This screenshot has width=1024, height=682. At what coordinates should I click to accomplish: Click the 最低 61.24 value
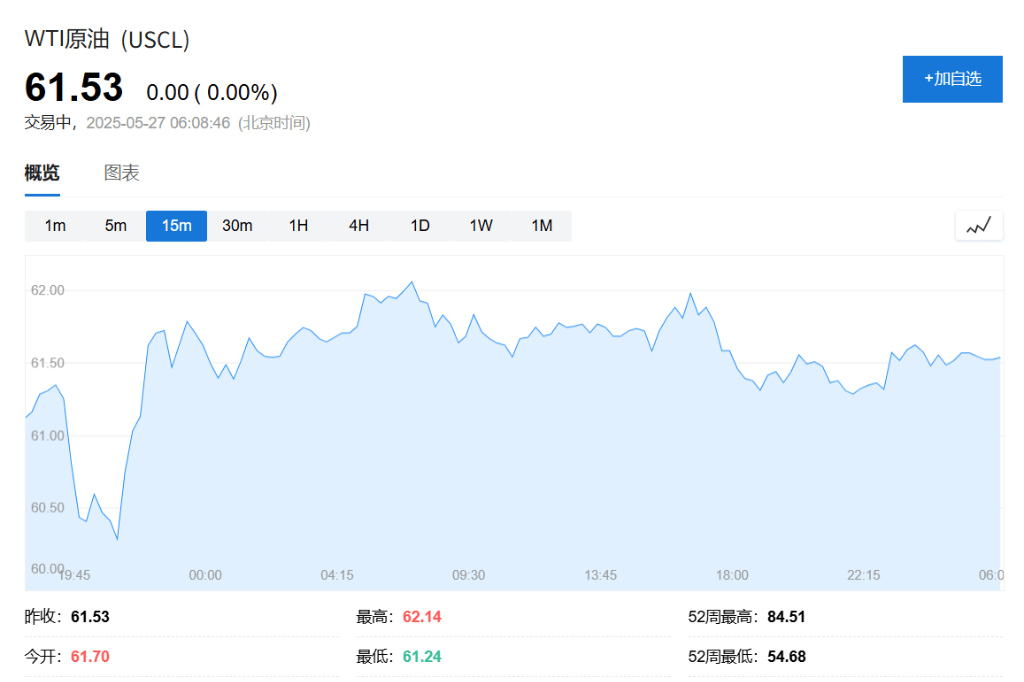point(422,657)
